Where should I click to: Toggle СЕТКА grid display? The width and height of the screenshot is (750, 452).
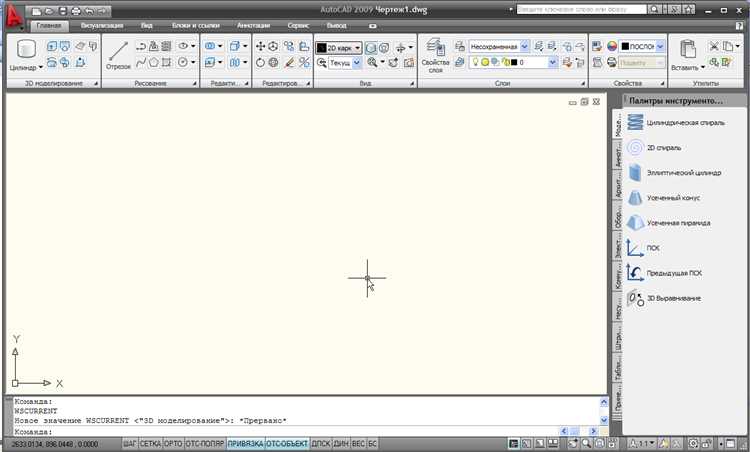[150, 444]
